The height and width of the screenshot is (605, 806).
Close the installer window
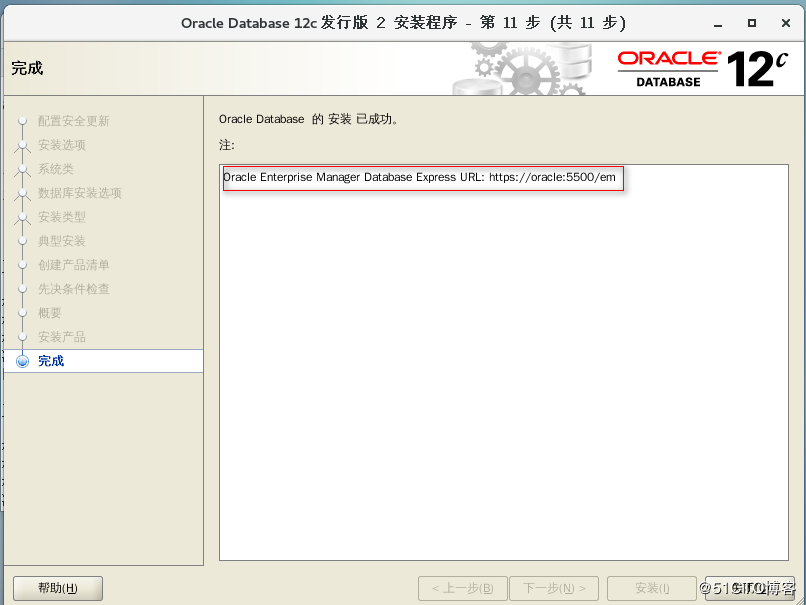(785, 23)
